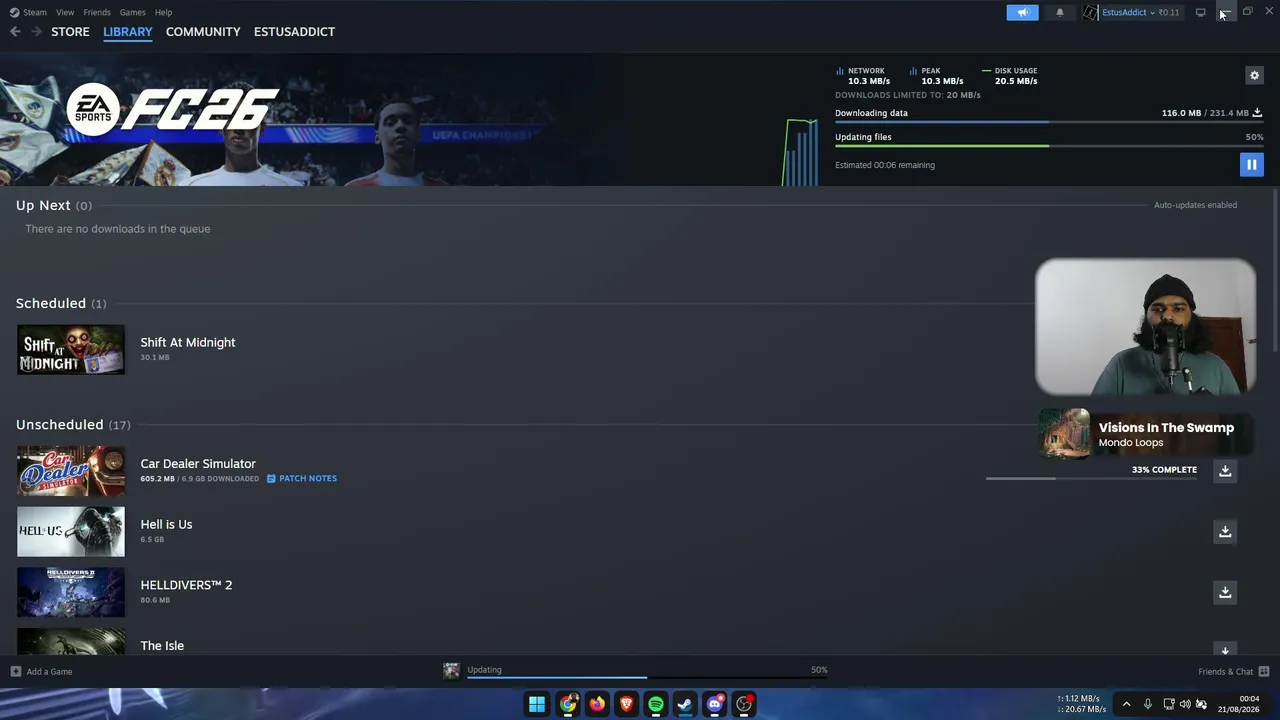1280x720 pixels.
Task: Launch Firefox from the taskbar
Action: pos(597,704)
